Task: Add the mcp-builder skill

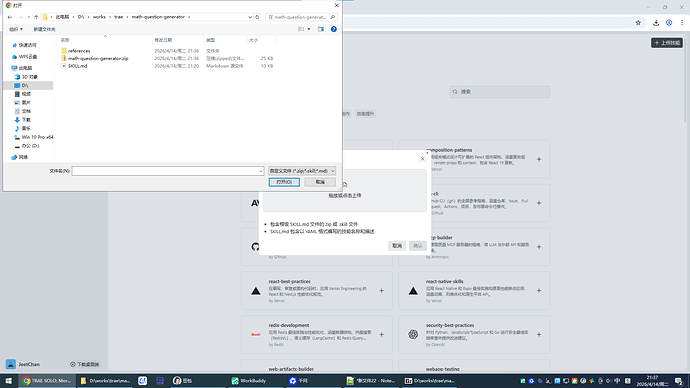Action: tap(539, 247)
